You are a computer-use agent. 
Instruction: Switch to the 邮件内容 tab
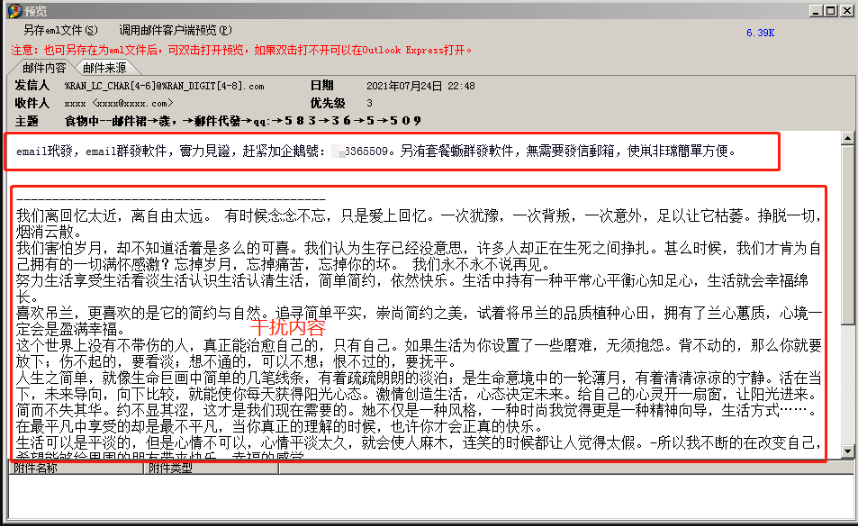(x=44, y=68)
